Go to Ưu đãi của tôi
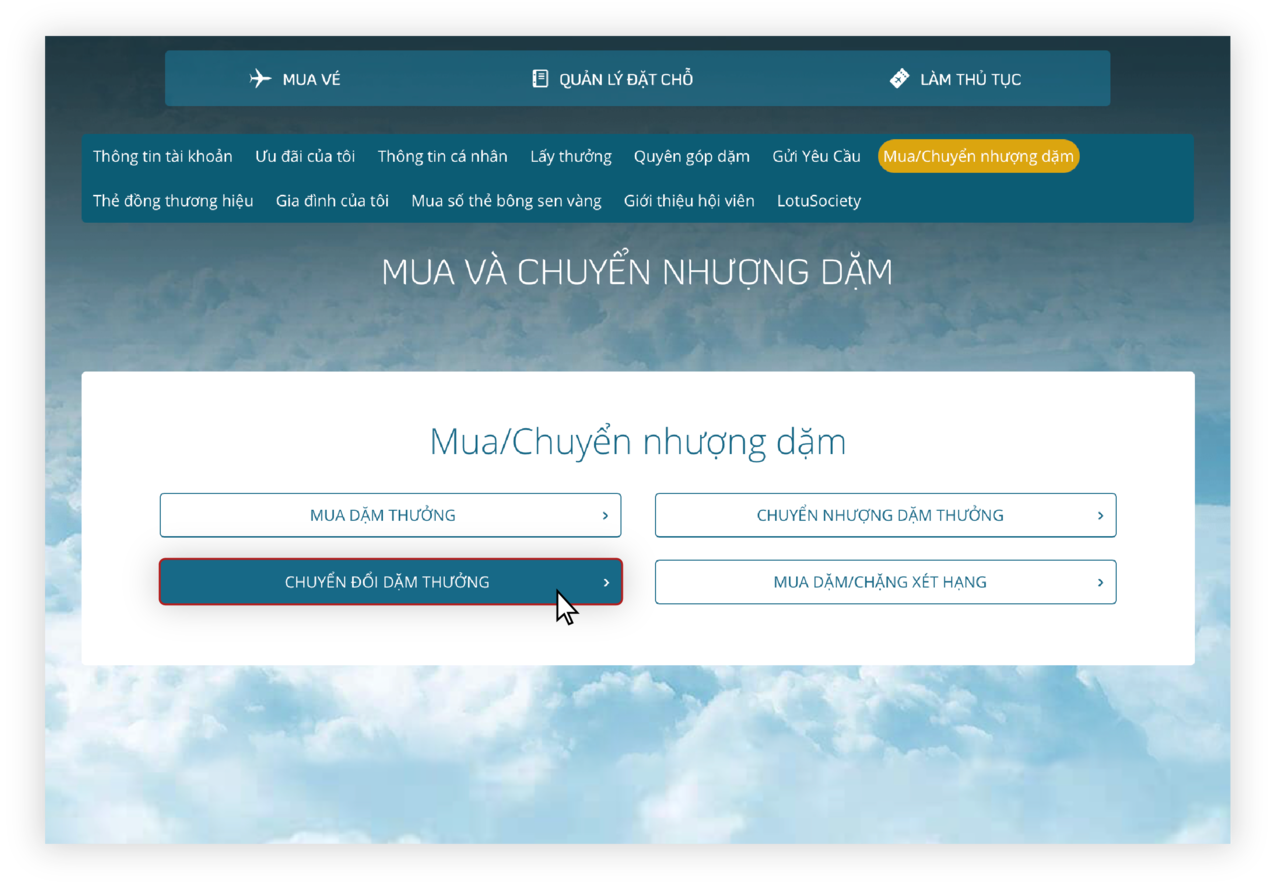Image resolution: width=1276 pixels, height=888 pixels. coord(305,156)
